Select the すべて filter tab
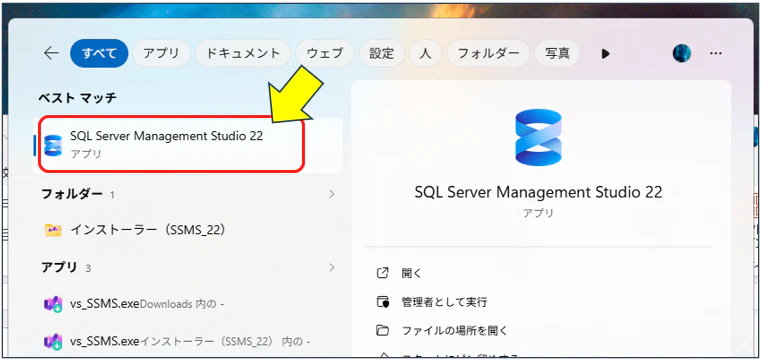 (x=99, y=53)
